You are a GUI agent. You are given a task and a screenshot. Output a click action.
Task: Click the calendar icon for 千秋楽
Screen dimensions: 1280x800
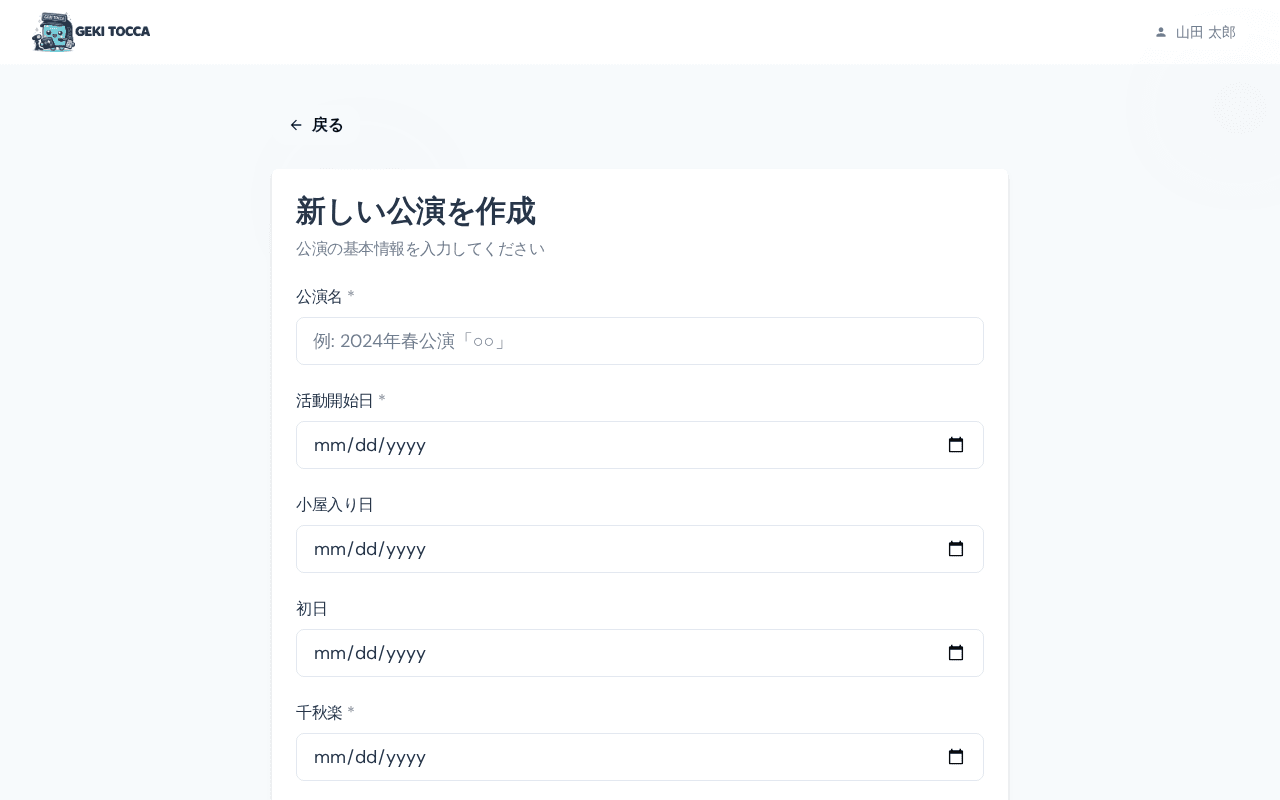956,757
